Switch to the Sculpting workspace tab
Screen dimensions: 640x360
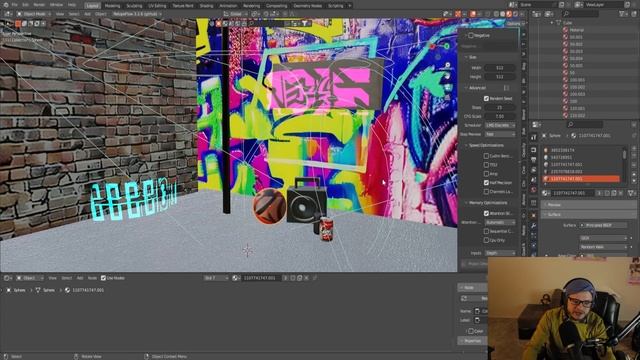pos(134,6)
